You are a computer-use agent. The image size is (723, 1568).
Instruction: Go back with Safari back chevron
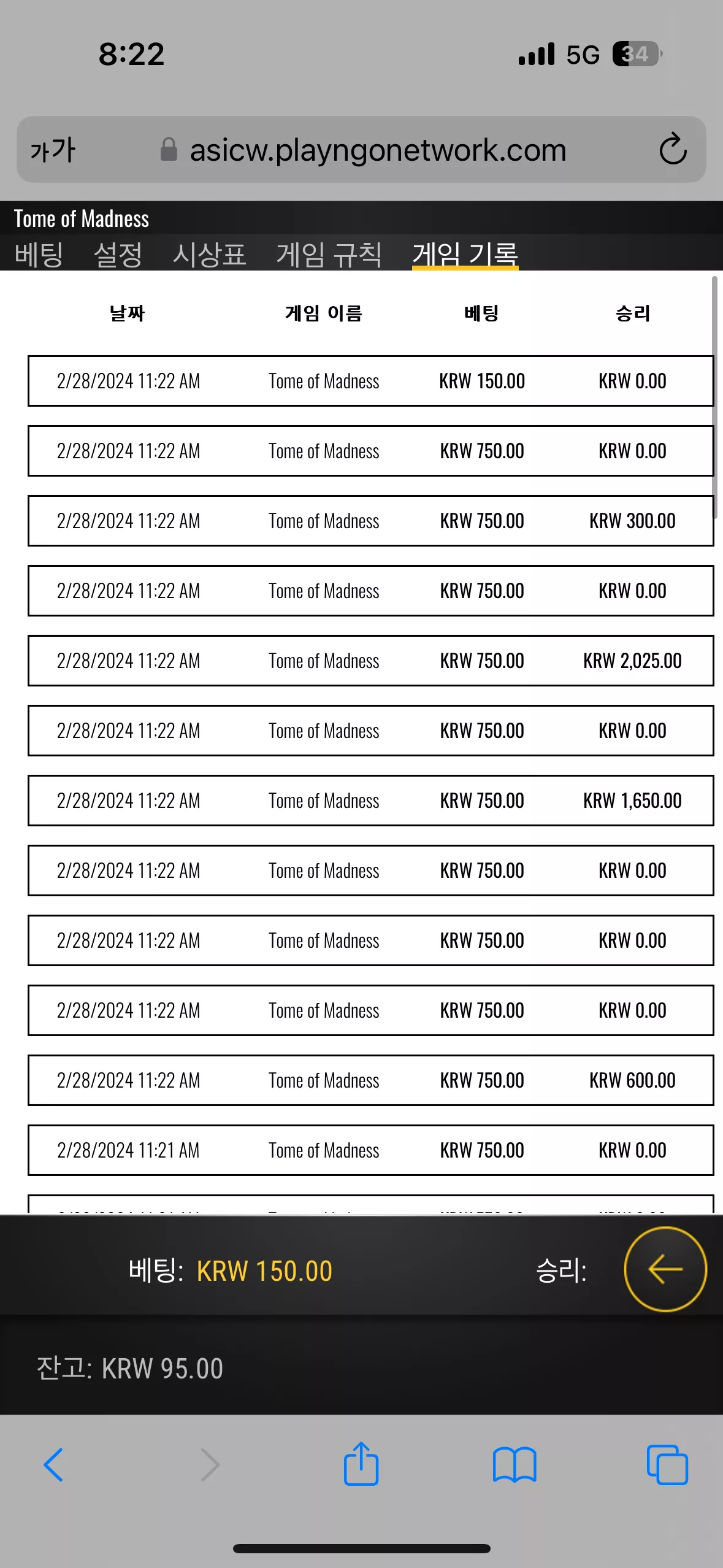(53, 1465)
